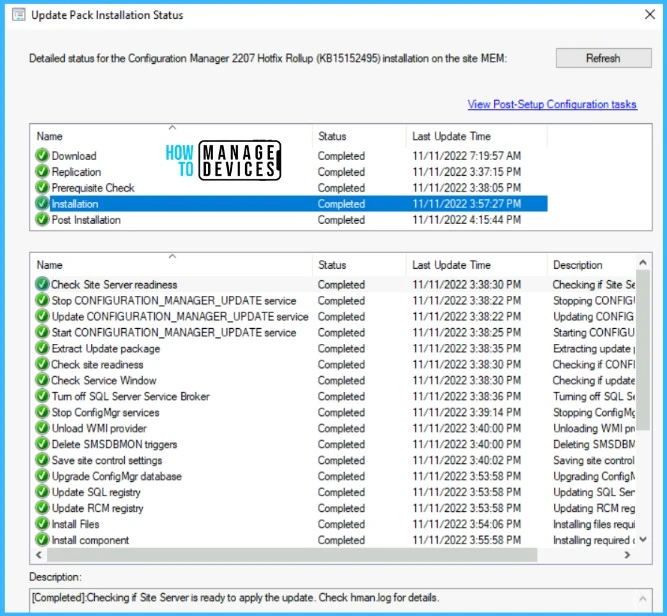The height and width of the screenshot is (616, 667).
Task: Open View Post-Setup Configuration tasks link
Action: [x=552, y=104]
